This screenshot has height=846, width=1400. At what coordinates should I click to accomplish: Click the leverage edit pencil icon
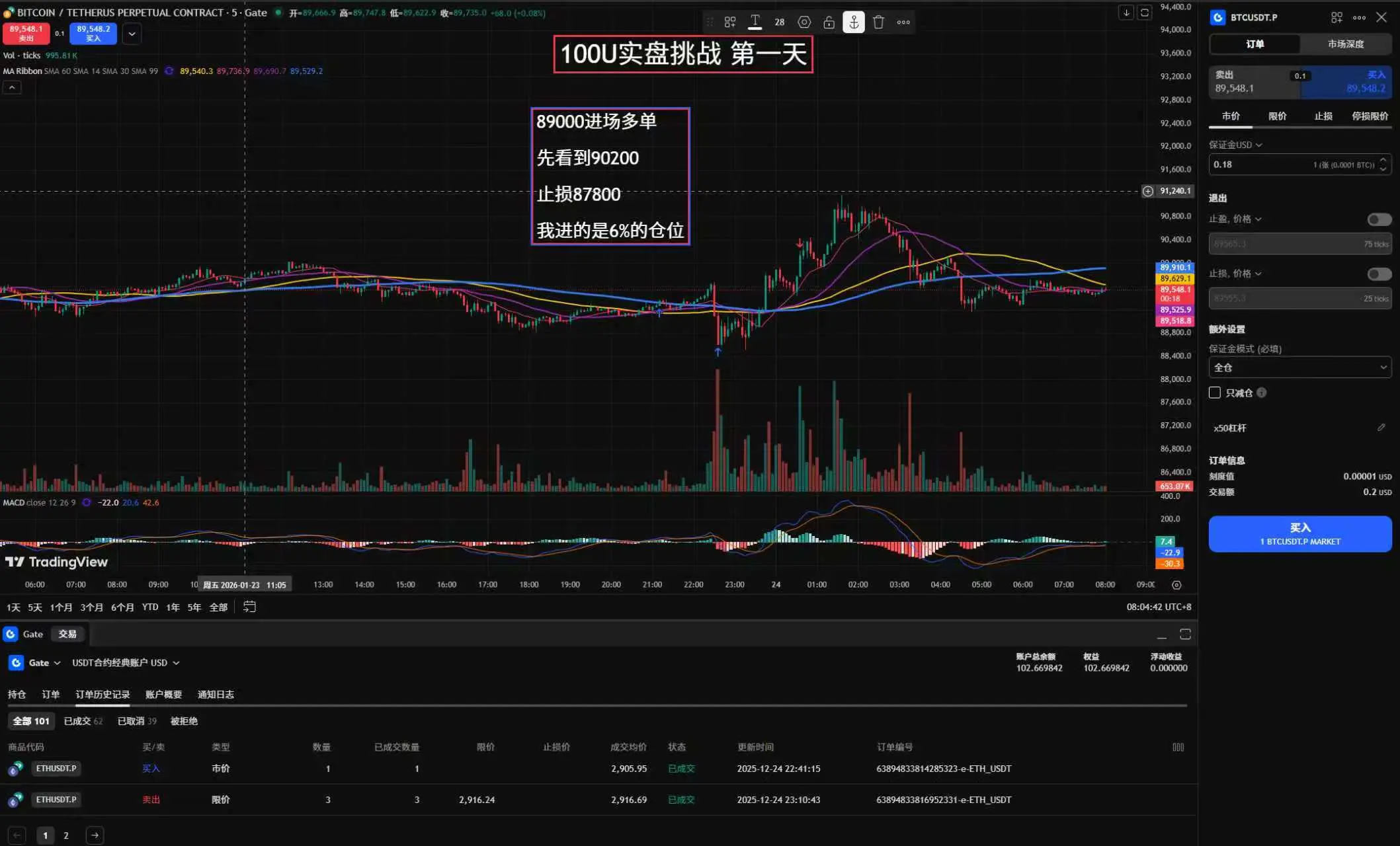tap(1381, 428)
